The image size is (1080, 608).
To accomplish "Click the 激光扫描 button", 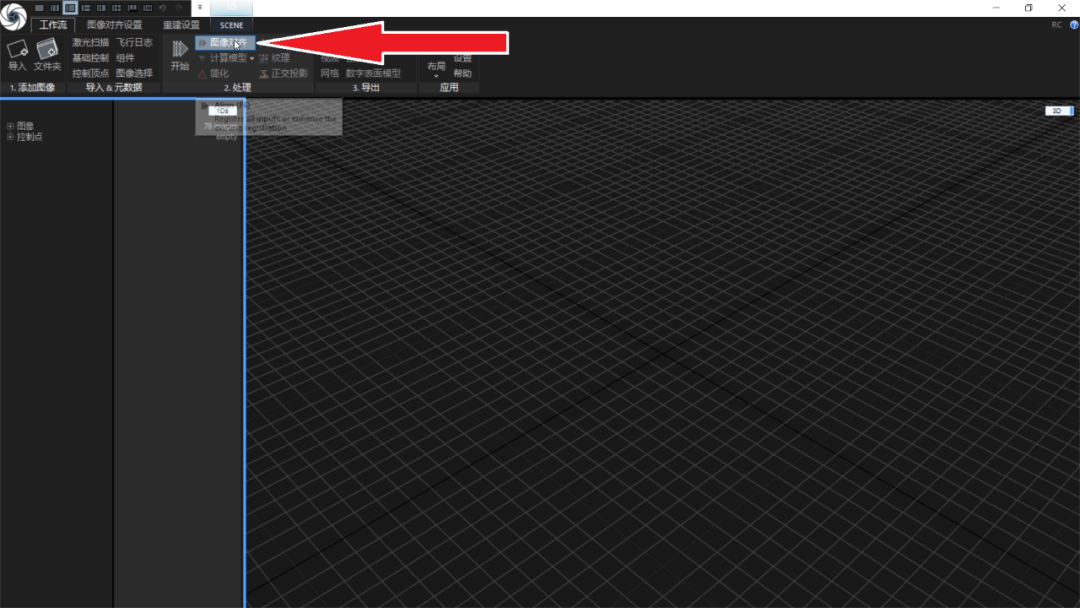I will (90, 43).
